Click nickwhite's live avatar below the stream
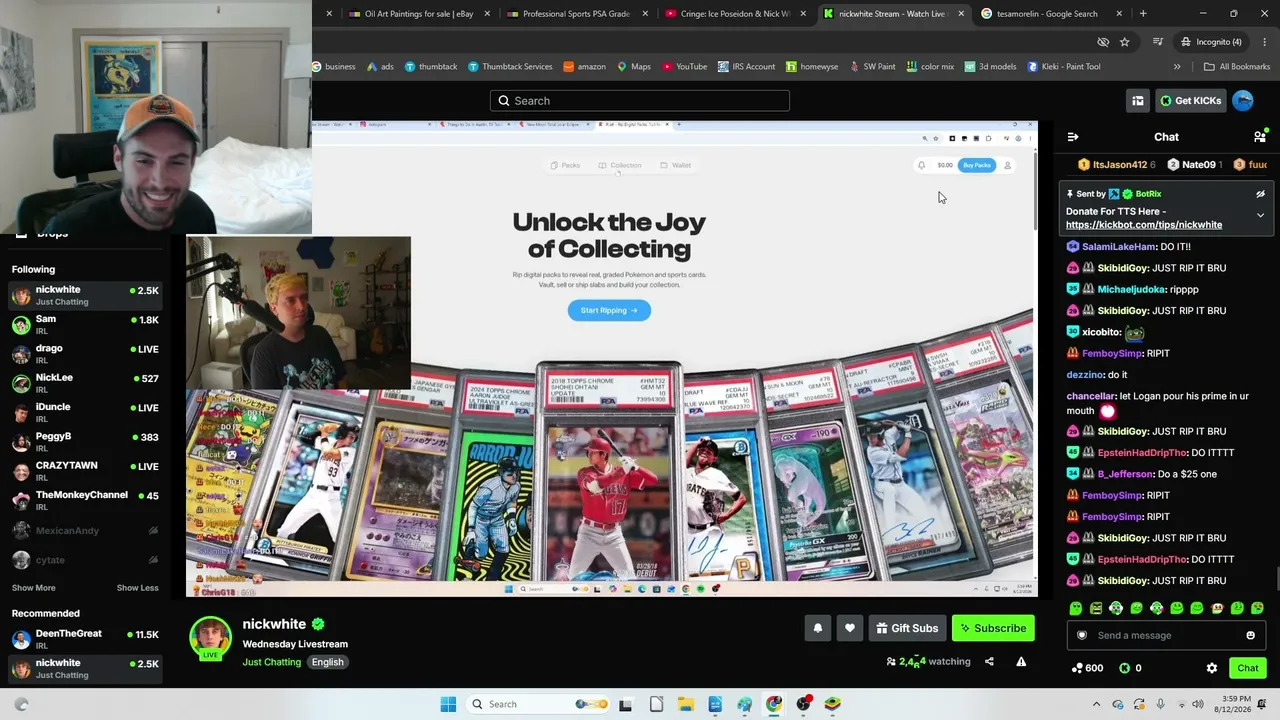Viewport: 1280px width, 720px height. coord(210,639)
